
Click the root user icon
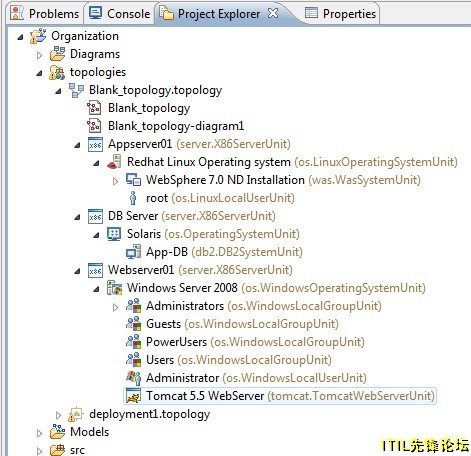133,198
